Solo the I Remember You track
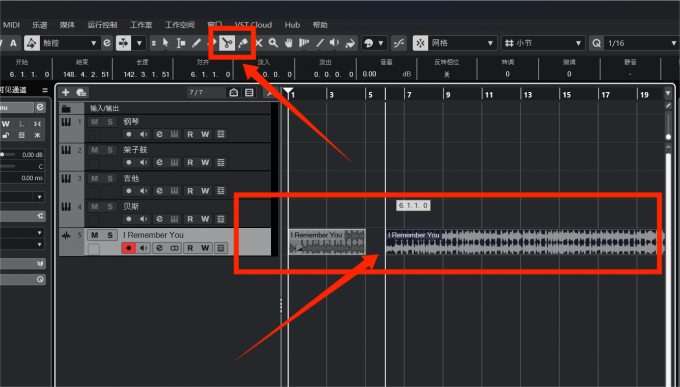This screenshot has height=387, width=680. (x=110, y=235)
